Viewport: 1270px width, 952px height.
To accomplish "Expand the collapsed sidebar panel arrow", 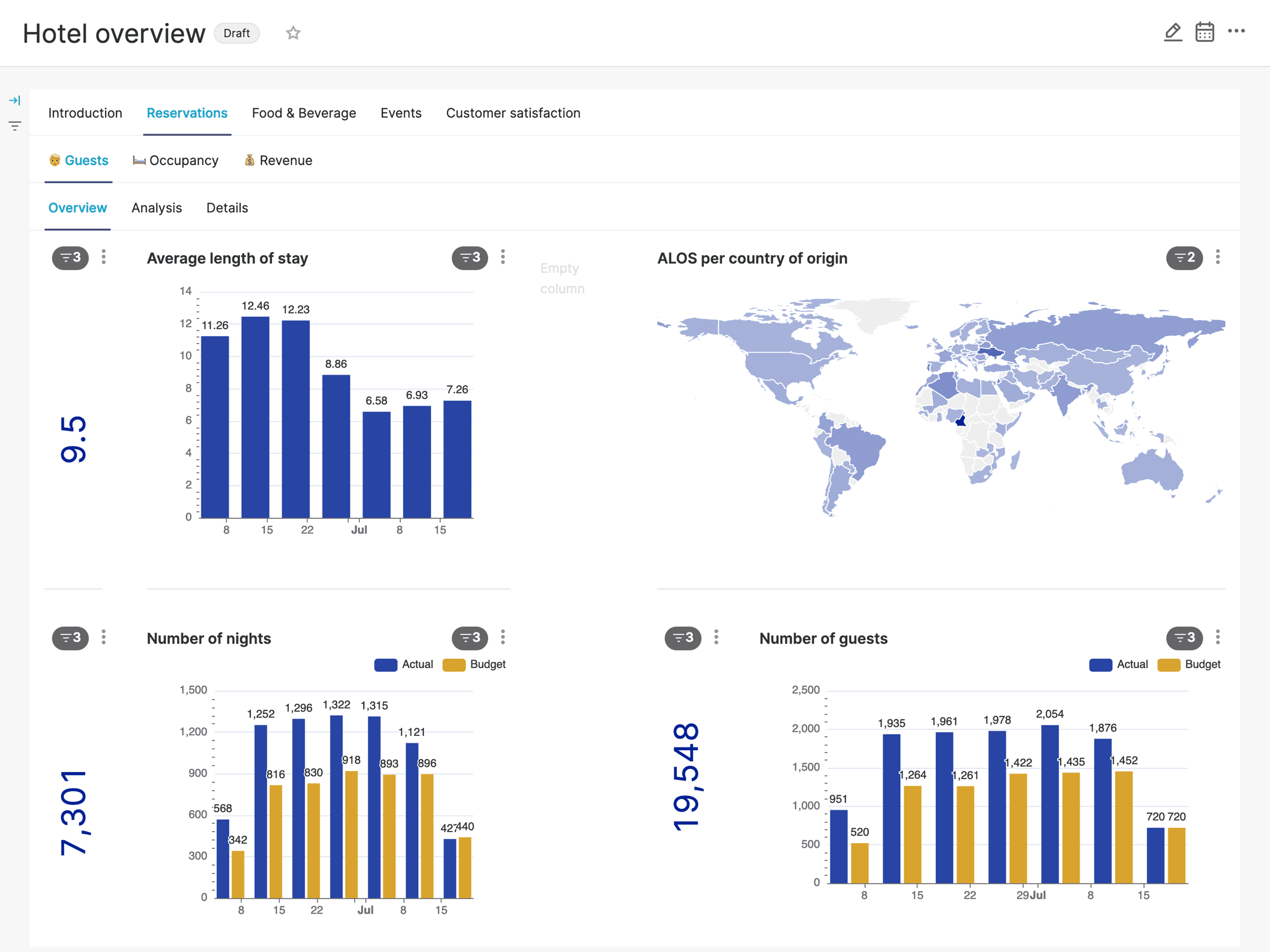I will (x=15, y=101).
